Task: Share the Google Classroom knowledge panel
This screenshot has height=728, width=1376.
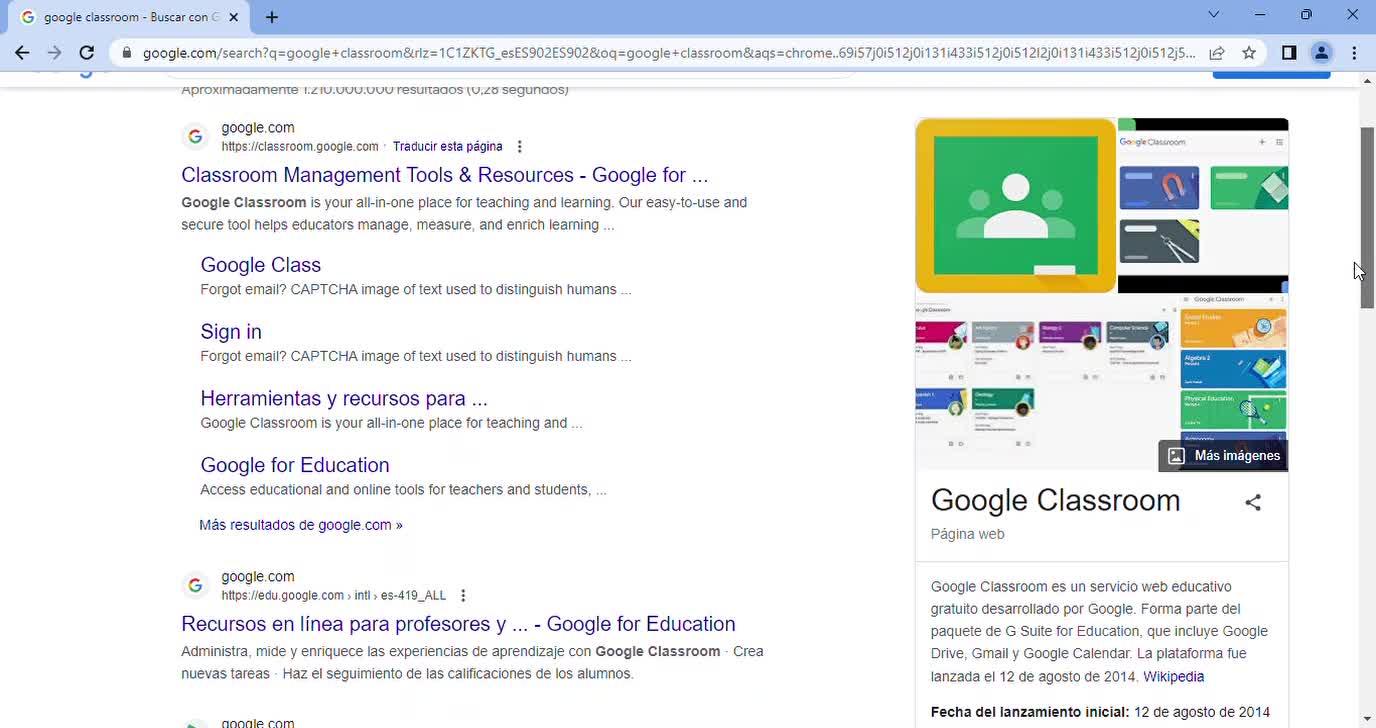Action: click(x=1253, y=502)
